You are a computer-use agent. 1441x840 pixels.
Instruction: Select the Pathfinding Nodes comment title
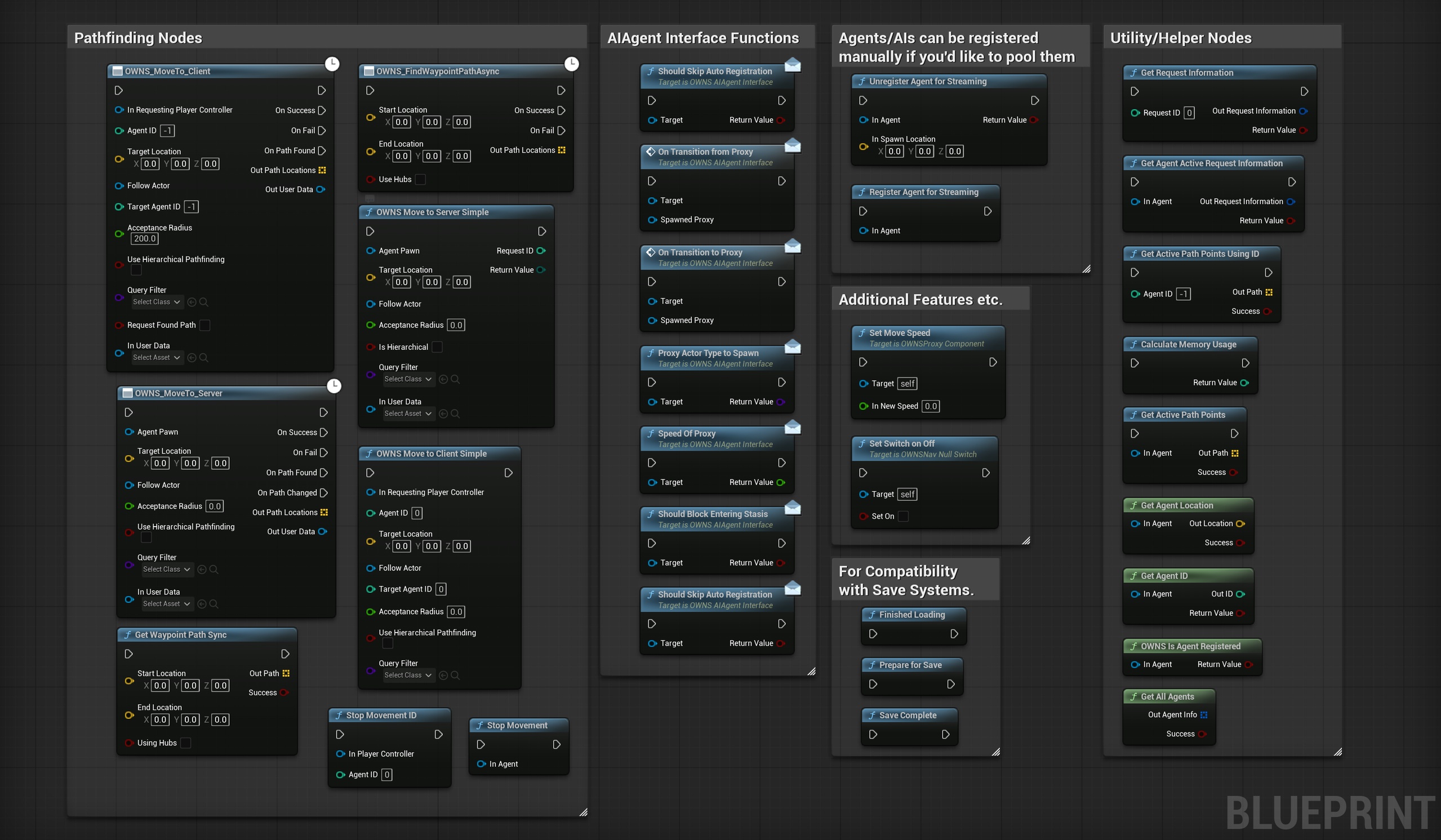click(139, 38)
